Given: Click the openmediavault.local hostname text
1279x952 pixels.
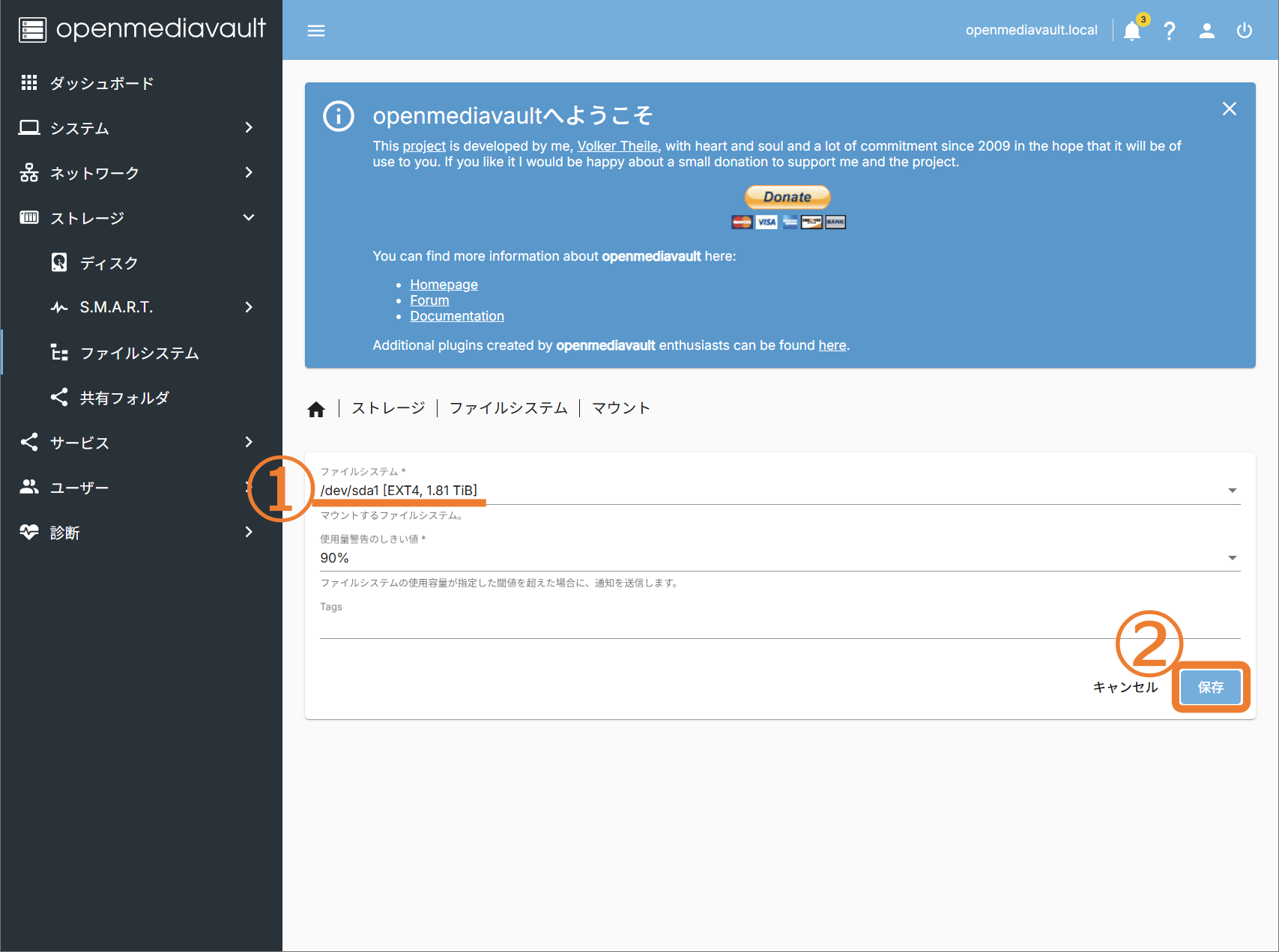Looking at the screenshot, I should (x=1031, y=30).
